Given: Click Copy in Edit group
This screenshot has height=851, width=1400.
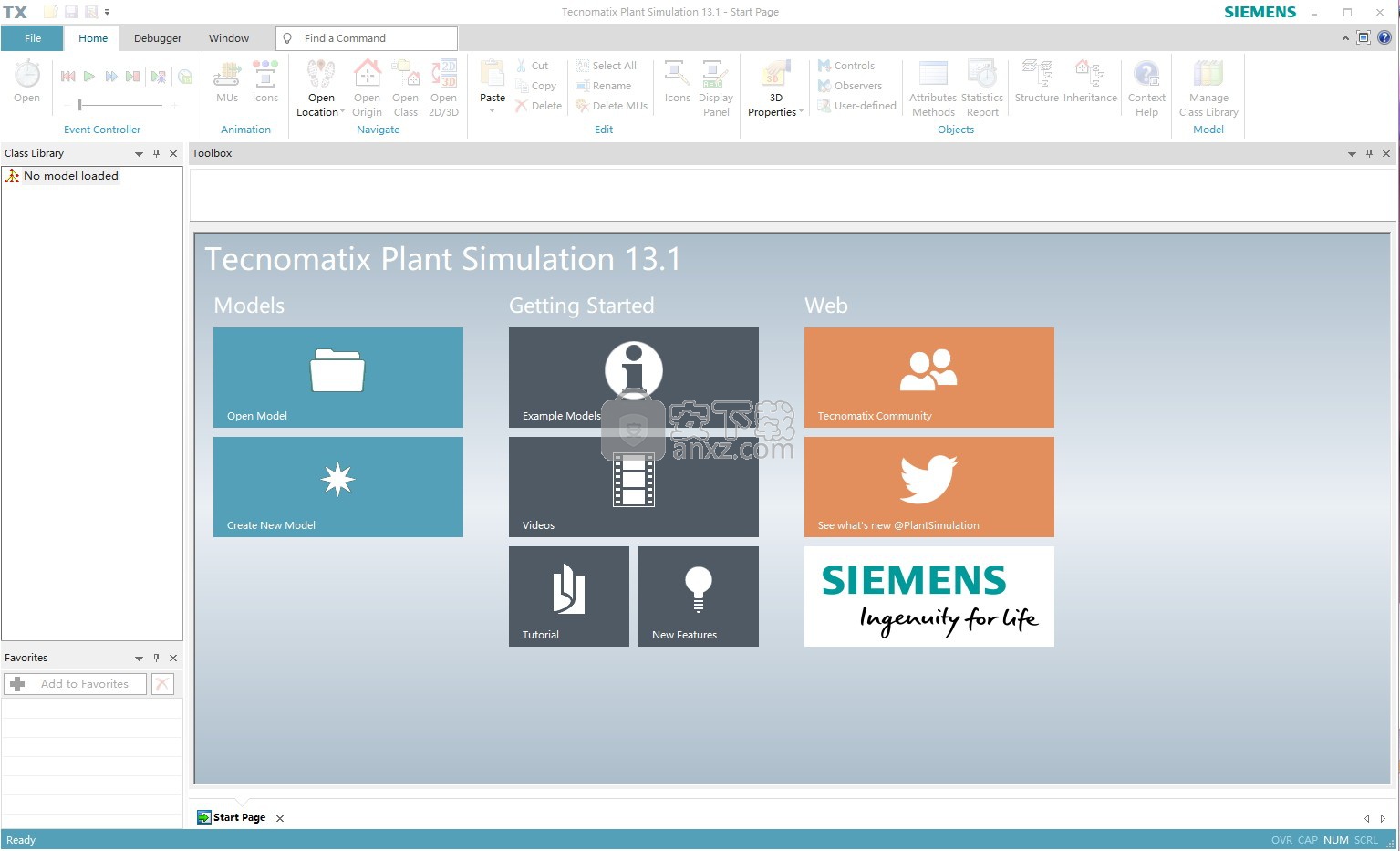Looking at the screenshot, I should (535, 86).
